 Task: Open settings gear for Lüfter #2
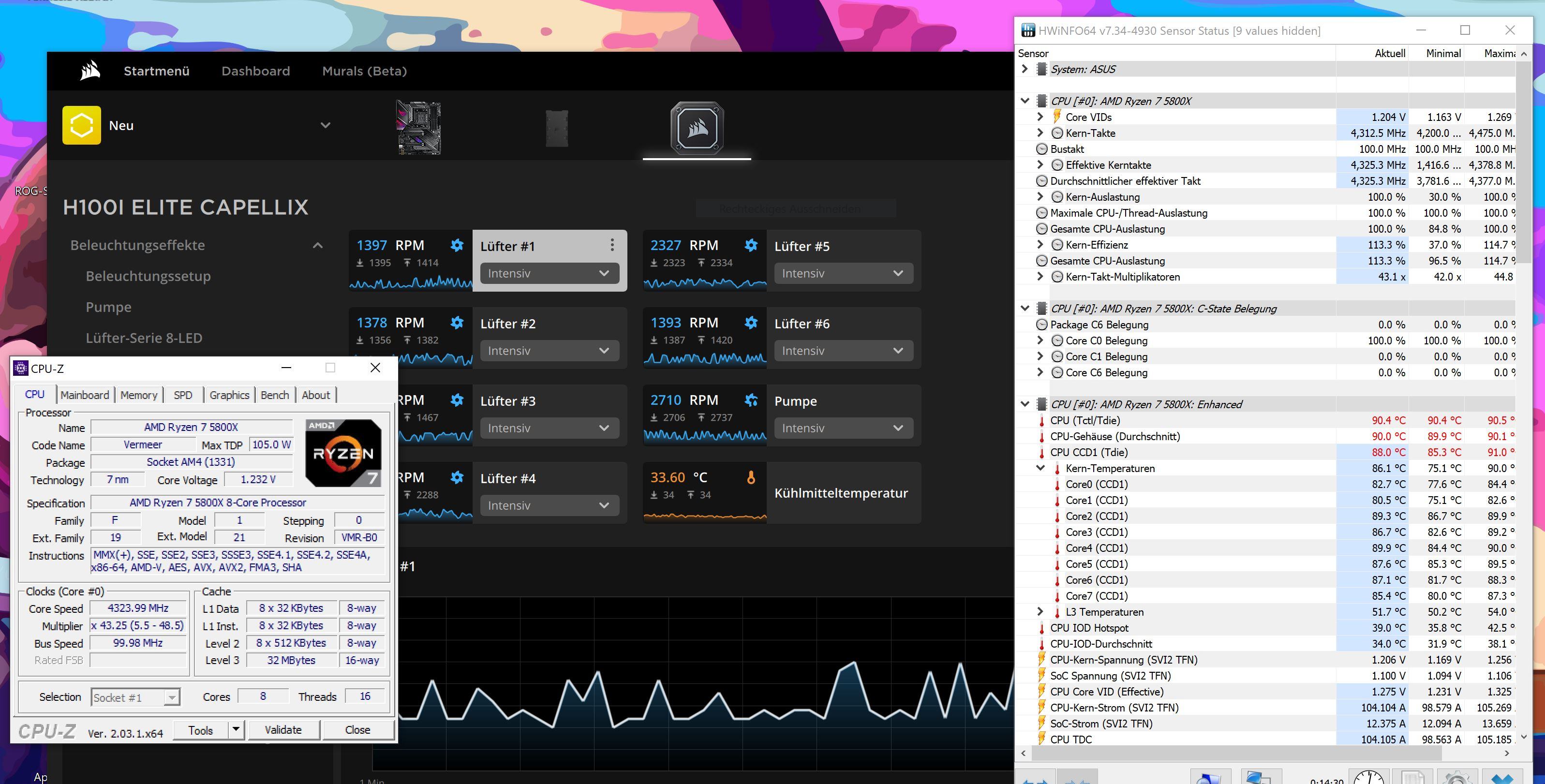pyautogui.click(x=457, y=322)
